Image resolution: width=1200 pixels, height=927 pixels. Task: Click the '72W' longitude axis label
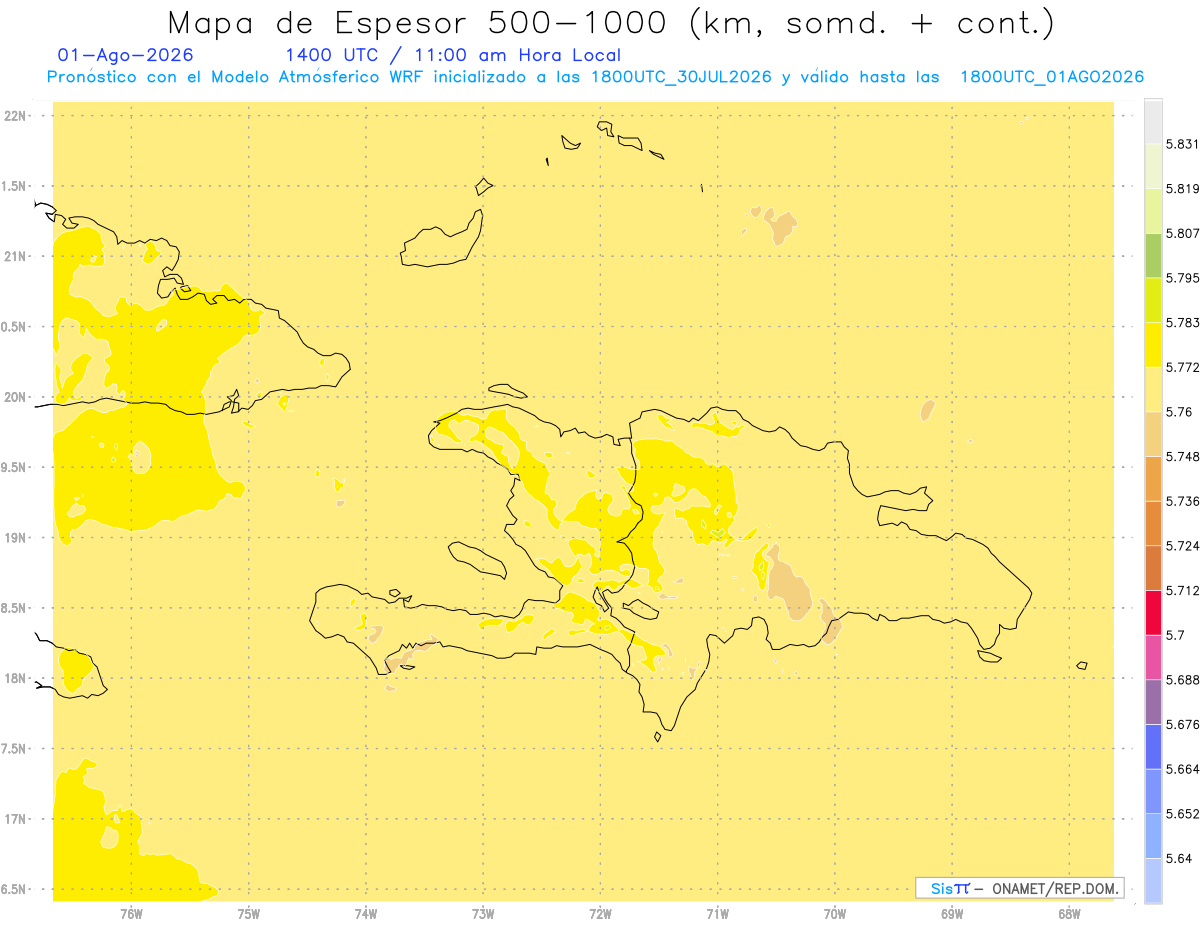(600, 913)
